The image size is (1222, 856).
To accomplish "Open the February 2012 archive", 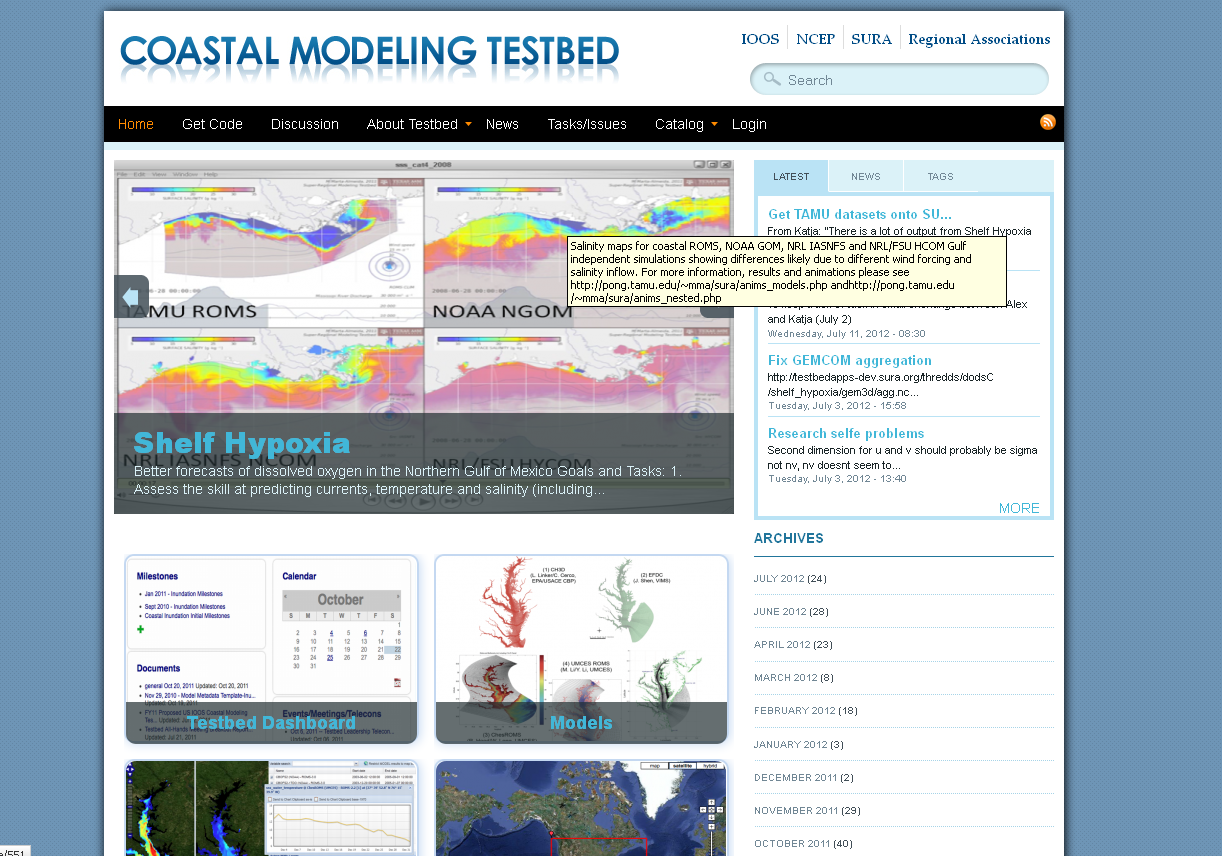I will tap(795, 710).
